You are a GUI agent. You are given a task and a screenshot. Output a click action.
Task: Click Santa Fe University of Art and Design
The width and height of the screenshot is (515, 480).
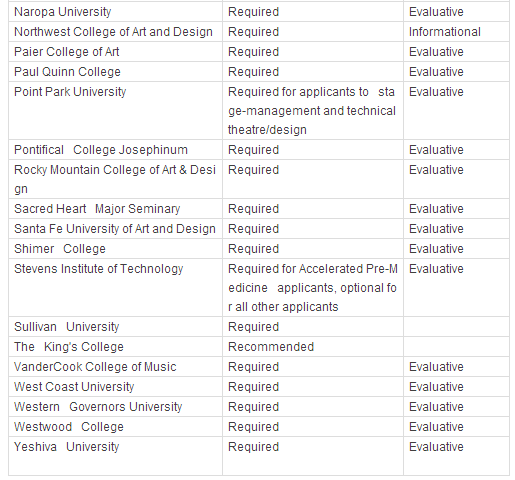click(115, 229)
